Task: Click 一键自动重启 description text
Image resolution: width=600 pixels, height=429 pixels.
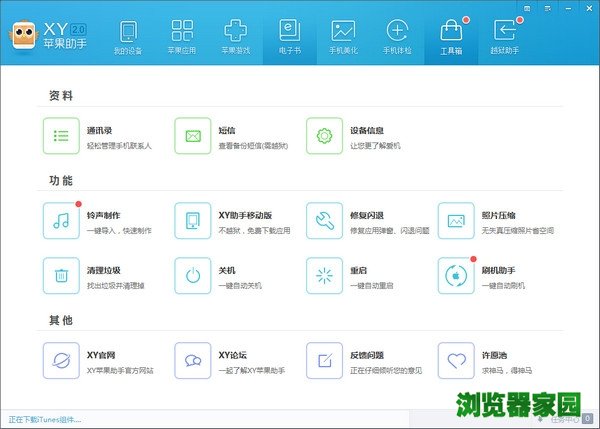Action: click(x=372, y=285)
